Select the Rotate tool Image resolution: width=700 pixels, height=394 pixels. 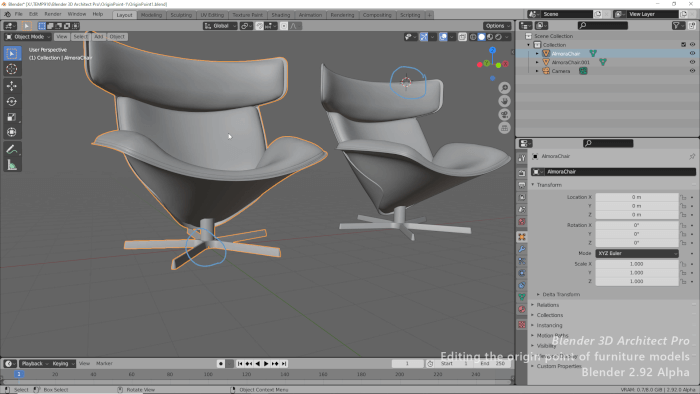pyautogui.click(x=12, y=101)
